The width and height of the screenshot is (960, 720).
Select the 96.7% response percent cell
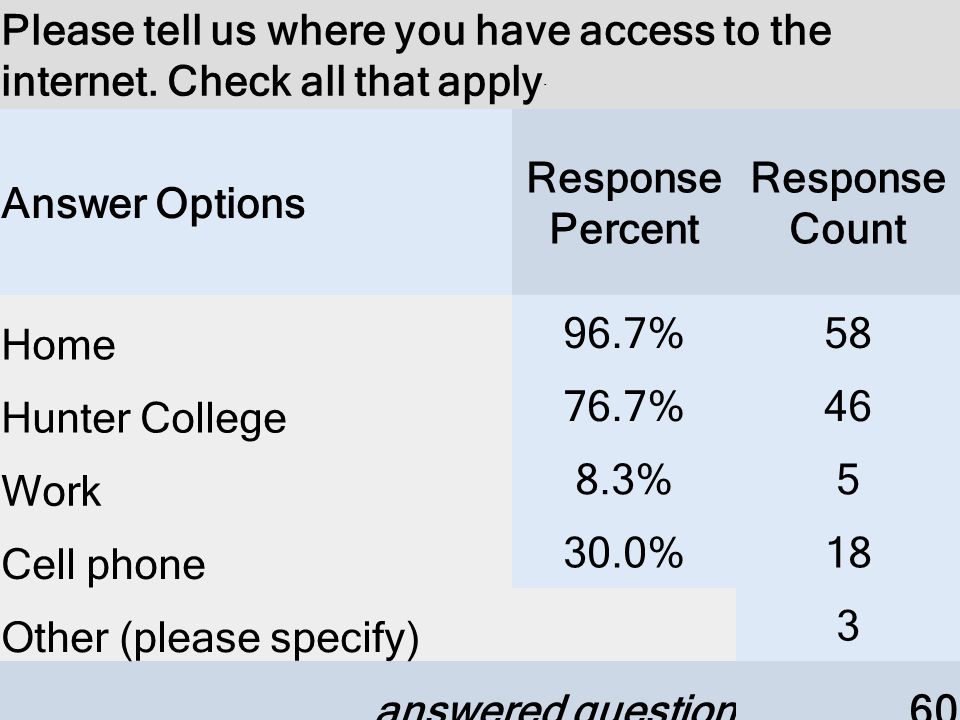click(x=623, y=334)
